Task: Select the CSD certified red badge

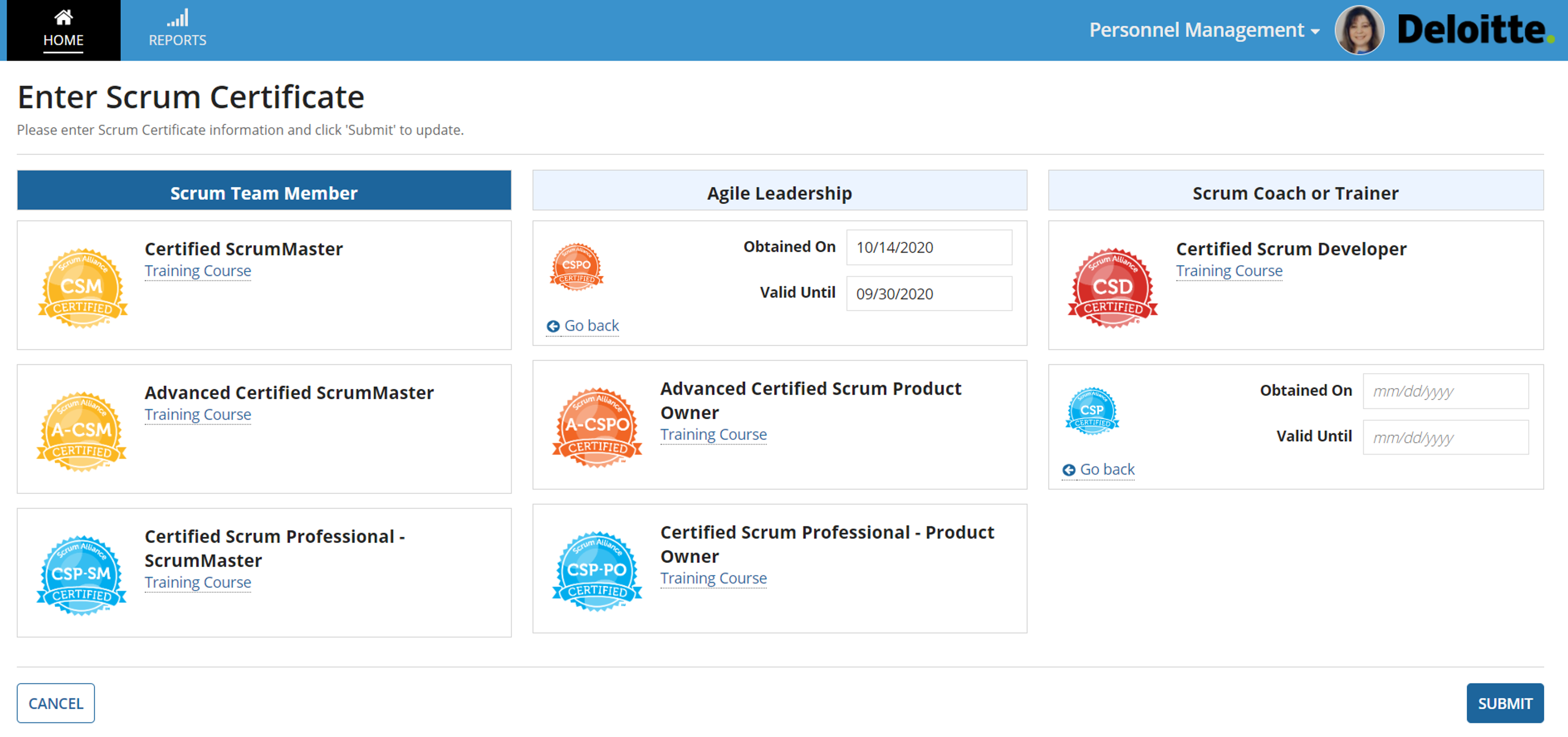Action: coord(1113,288)
